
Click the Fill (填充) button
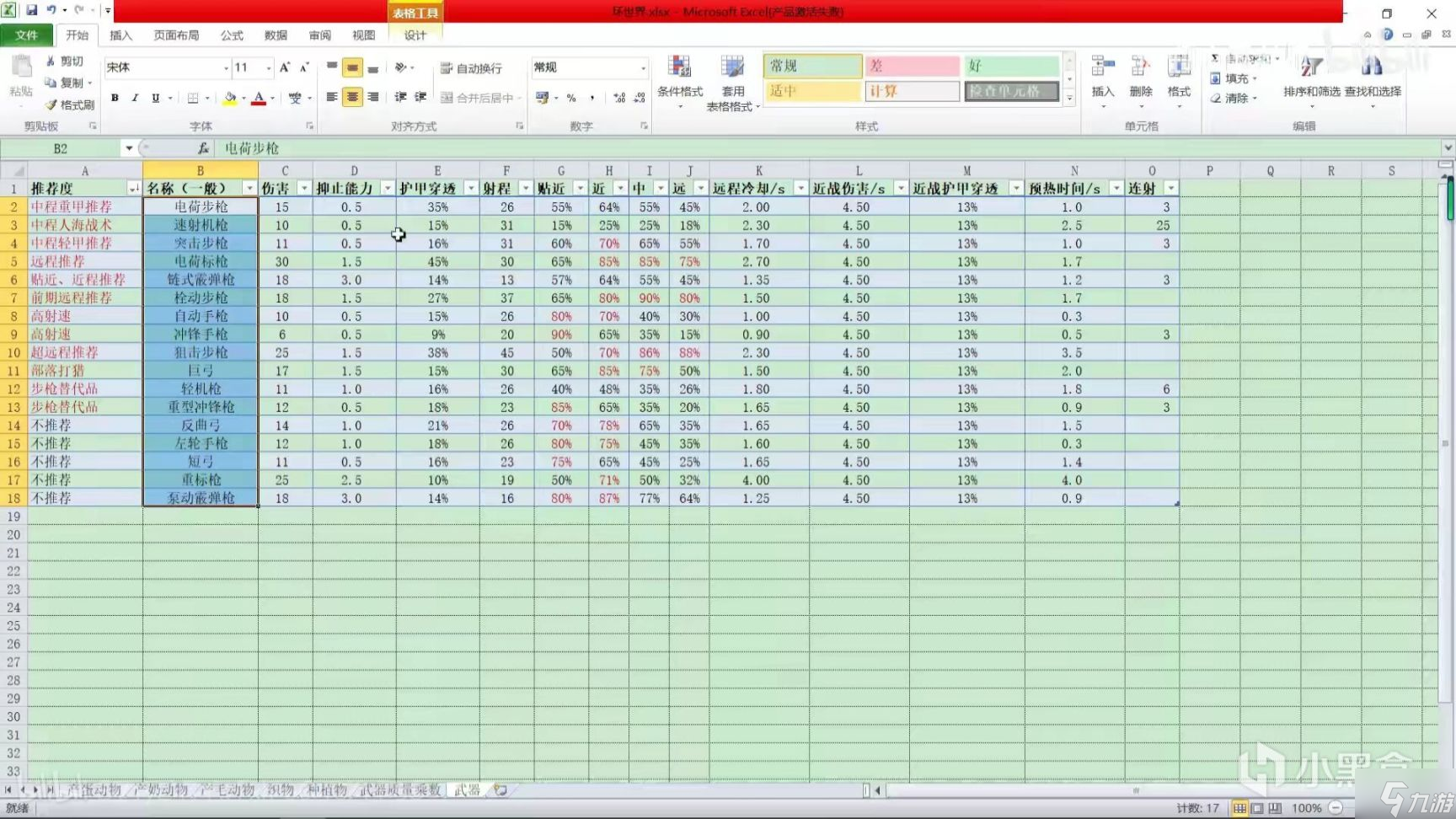(x=1235, y=78)
